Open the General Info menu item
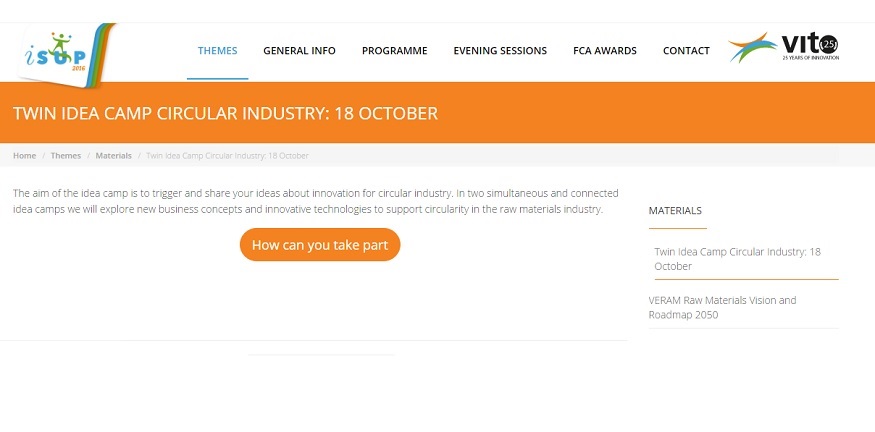Image resolution: width=875 pixels, height=432 pixels. [x=299, y=51]
